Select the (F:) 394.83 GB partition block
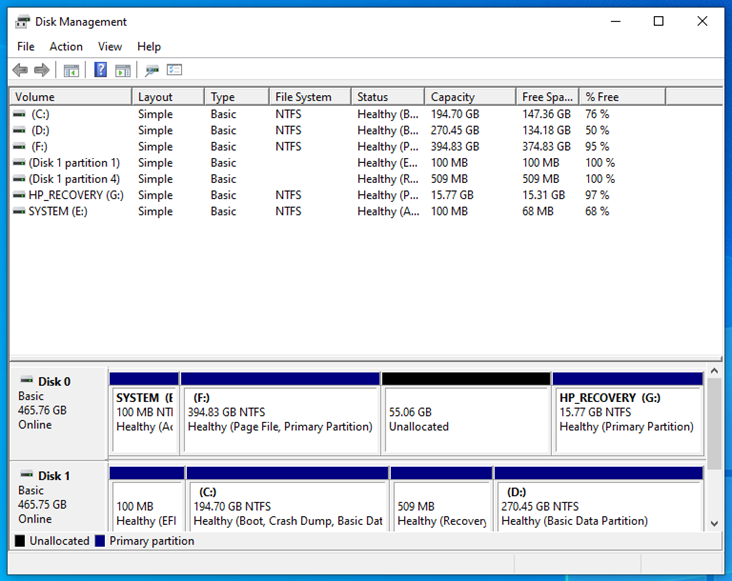 tap(281, 418)
